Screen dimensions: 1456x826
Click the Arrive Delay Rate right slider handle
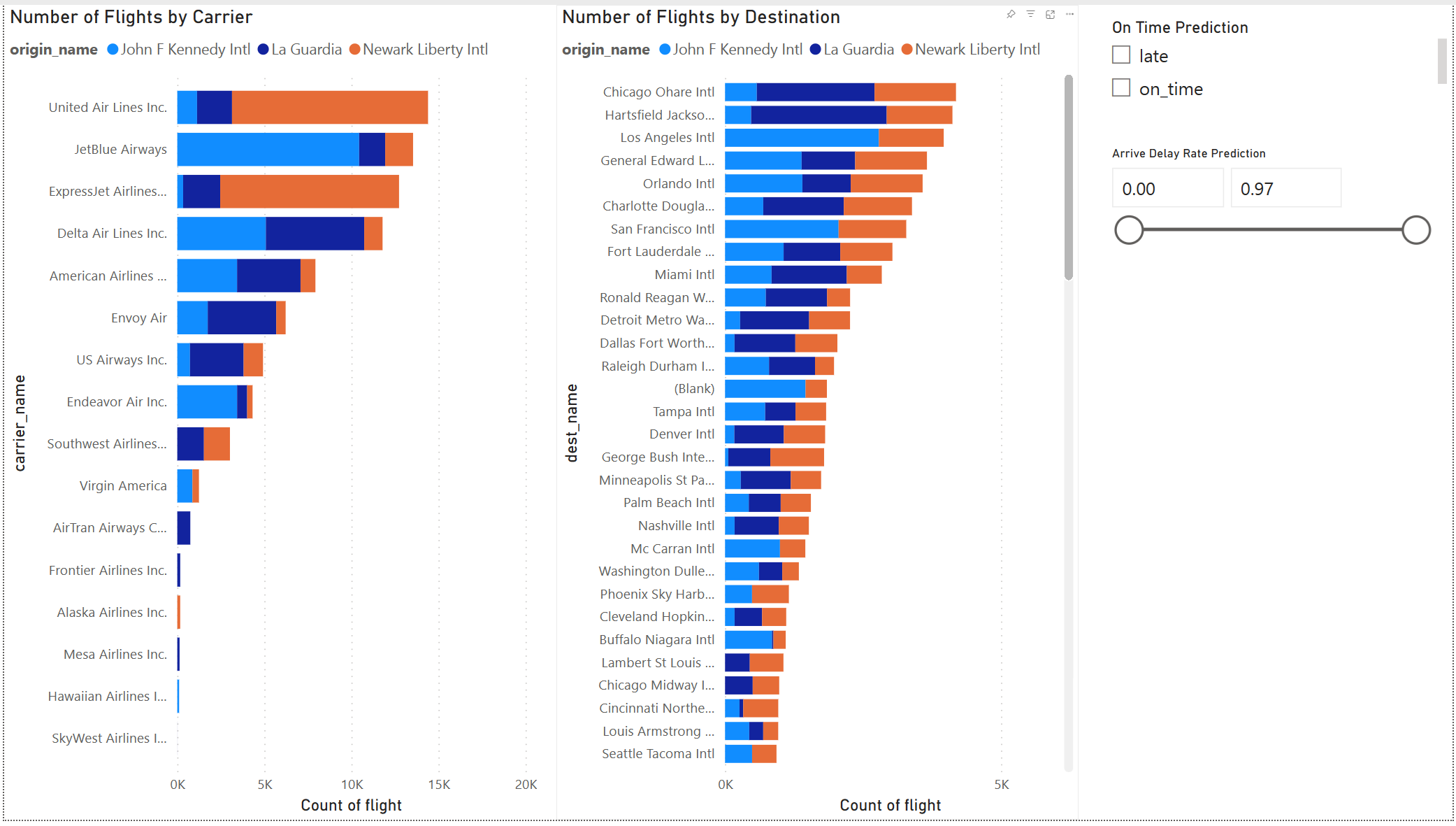(1414, 230)
